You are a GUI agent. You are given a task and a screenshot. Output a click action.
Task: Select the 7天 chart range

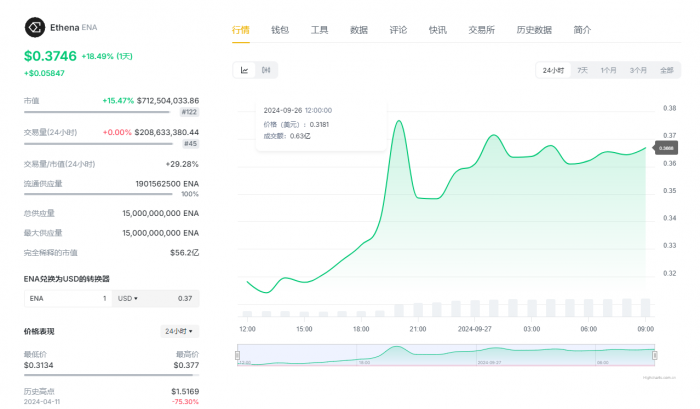582,70
